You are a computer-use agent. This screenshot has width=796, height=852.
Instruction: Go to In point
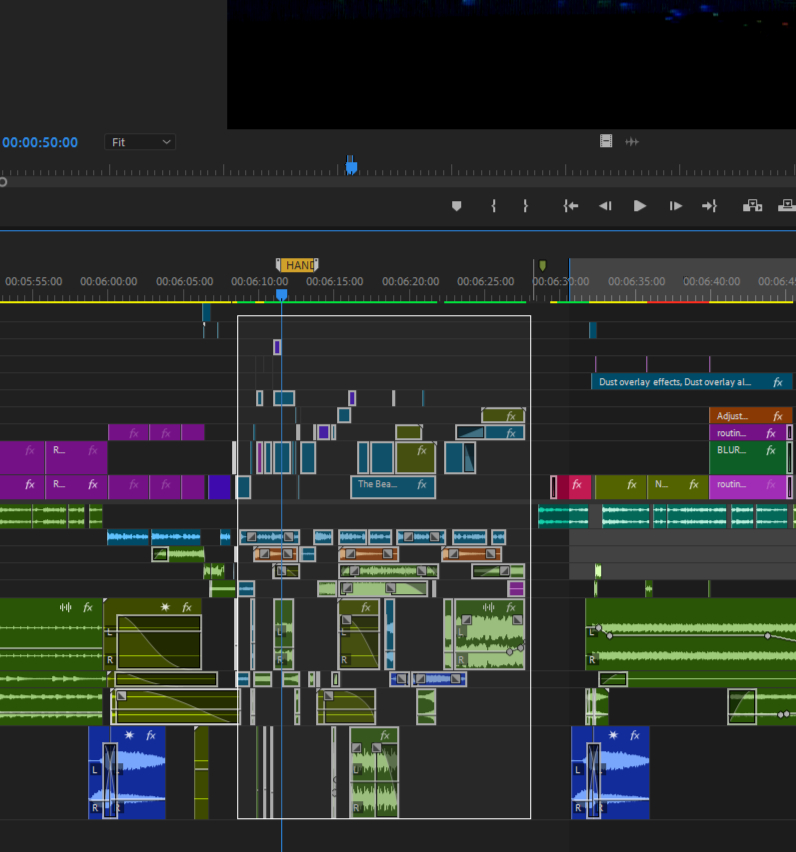pyautogui.click(x=571, y=206)
